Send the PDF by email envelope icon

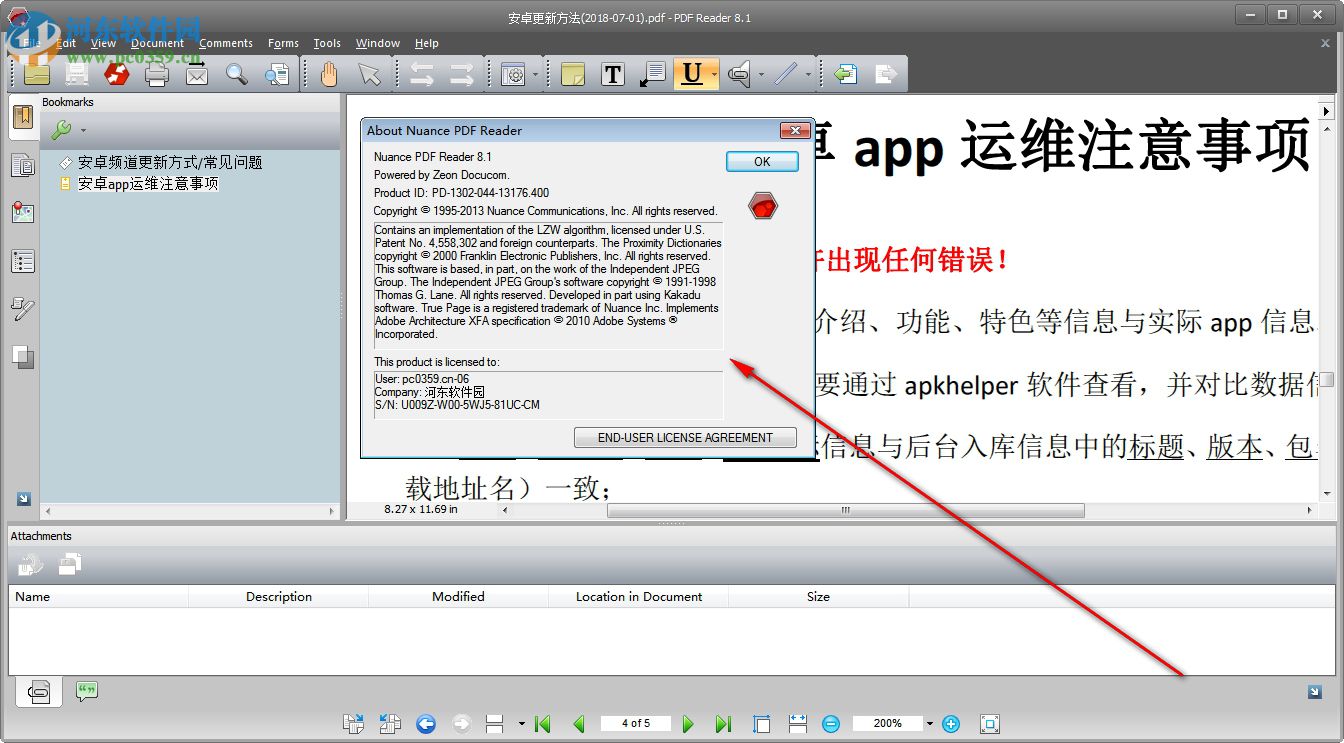pyautogui.click(x=197, y=74)
